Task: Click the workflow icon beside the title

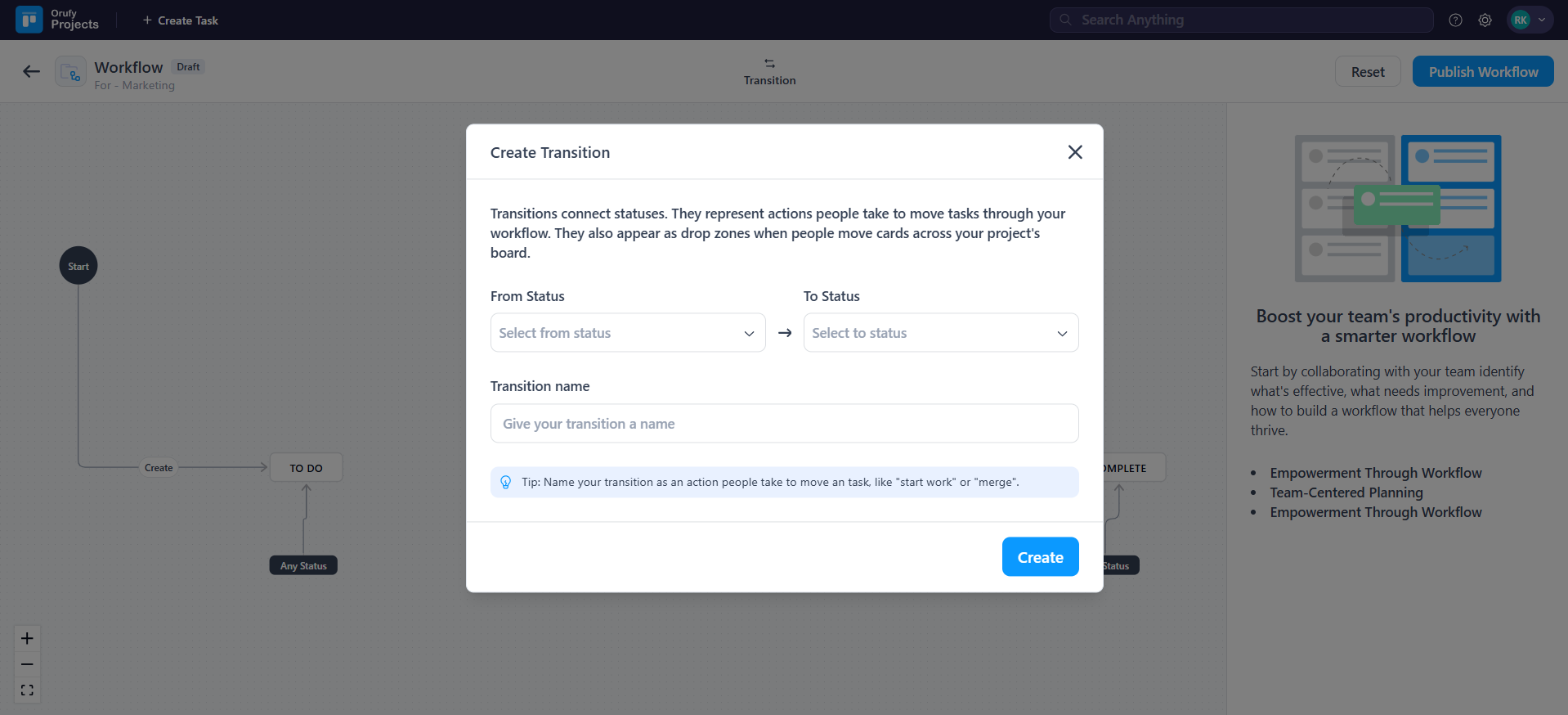Action: pos(70,72)
